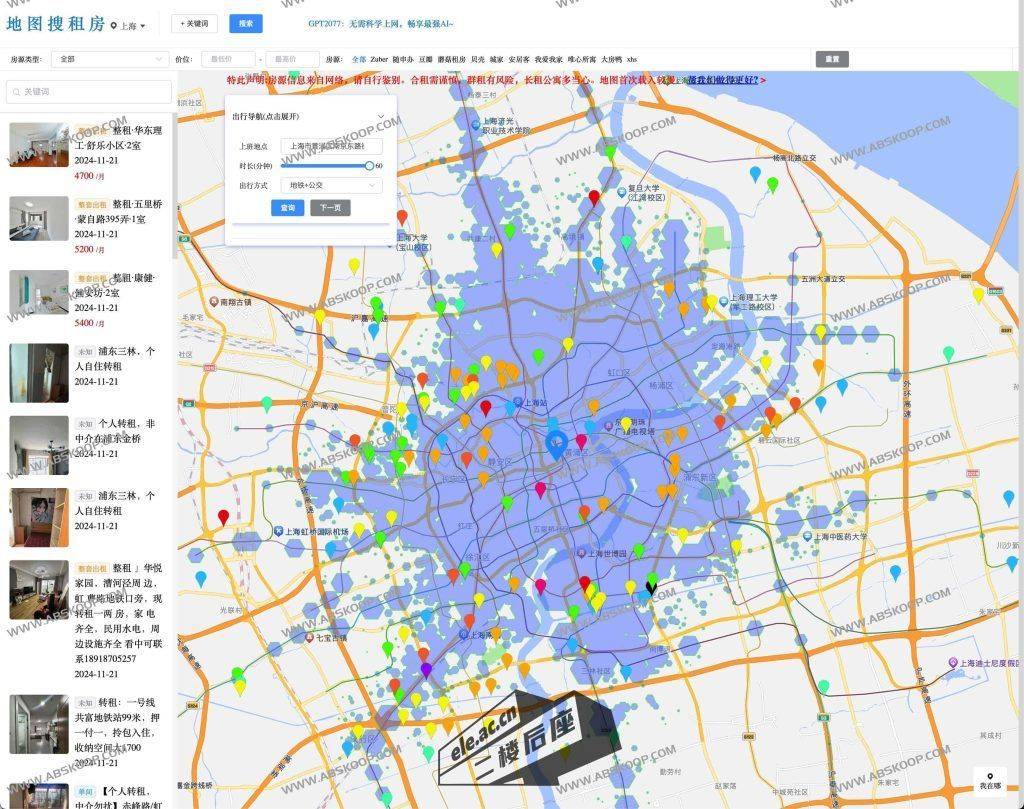
Task: Expand the 出行方式 地铁+公交 dropdown
Action: click(x=330, y=185)
